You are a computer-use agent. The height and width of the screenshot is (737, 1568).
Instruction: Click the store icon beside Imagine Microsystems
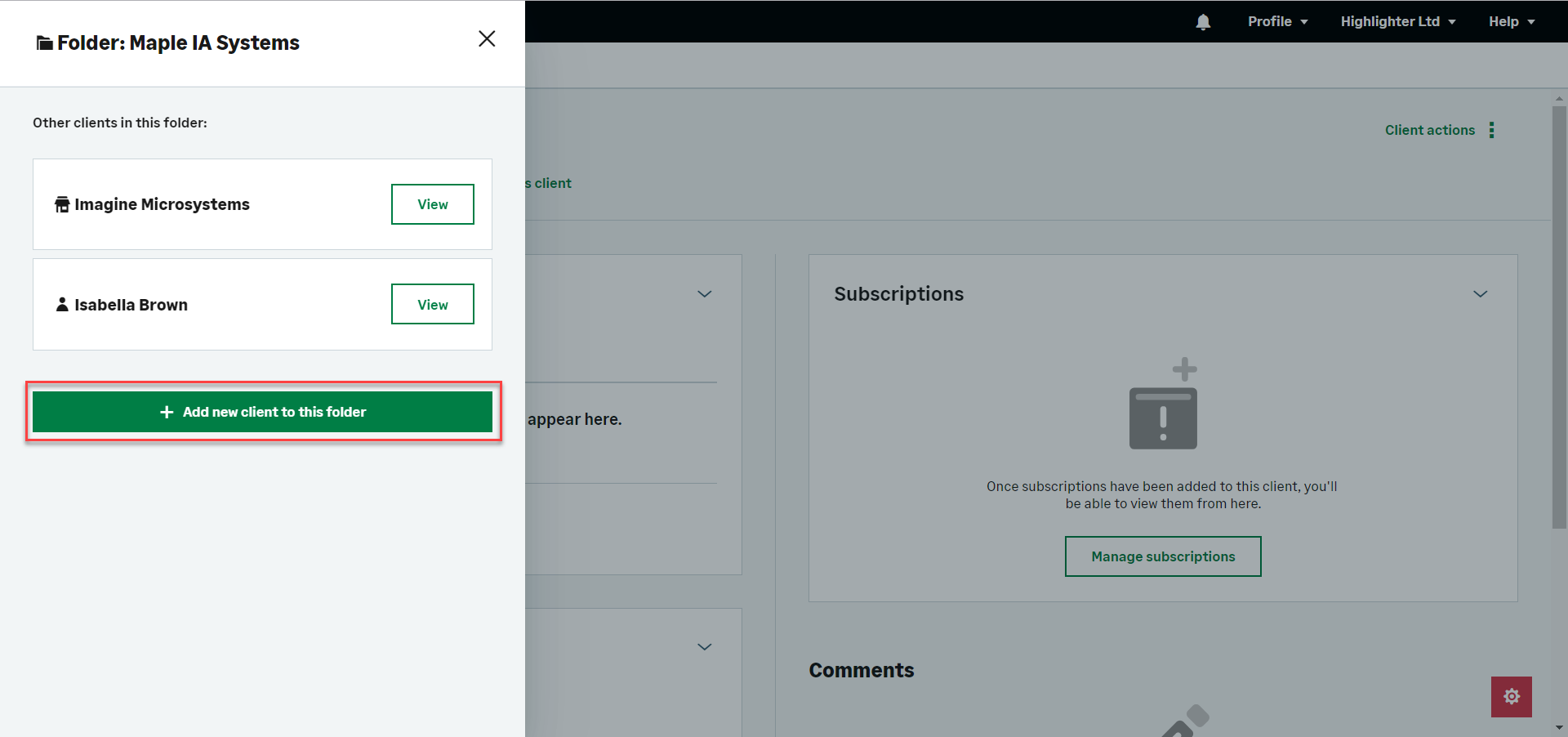click(x=62, y=204)
